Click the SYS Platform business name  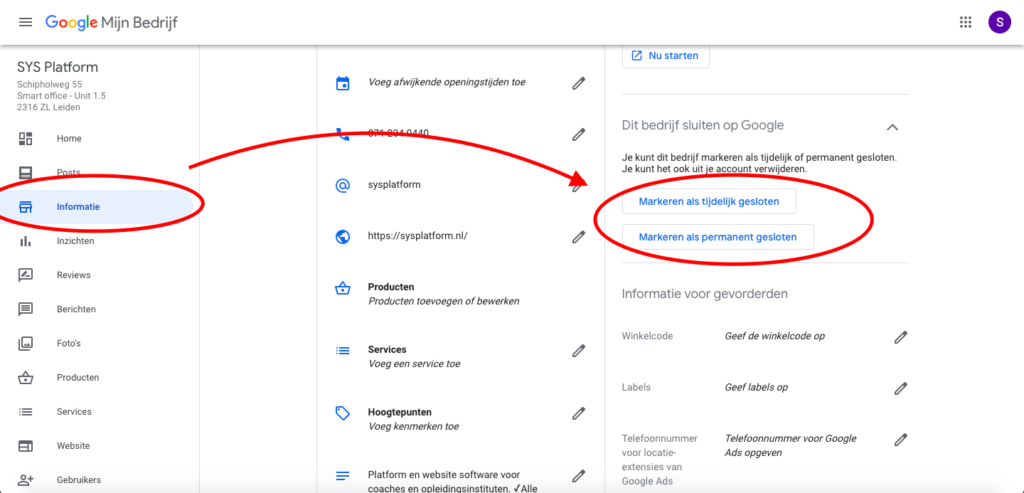[57, 67]
